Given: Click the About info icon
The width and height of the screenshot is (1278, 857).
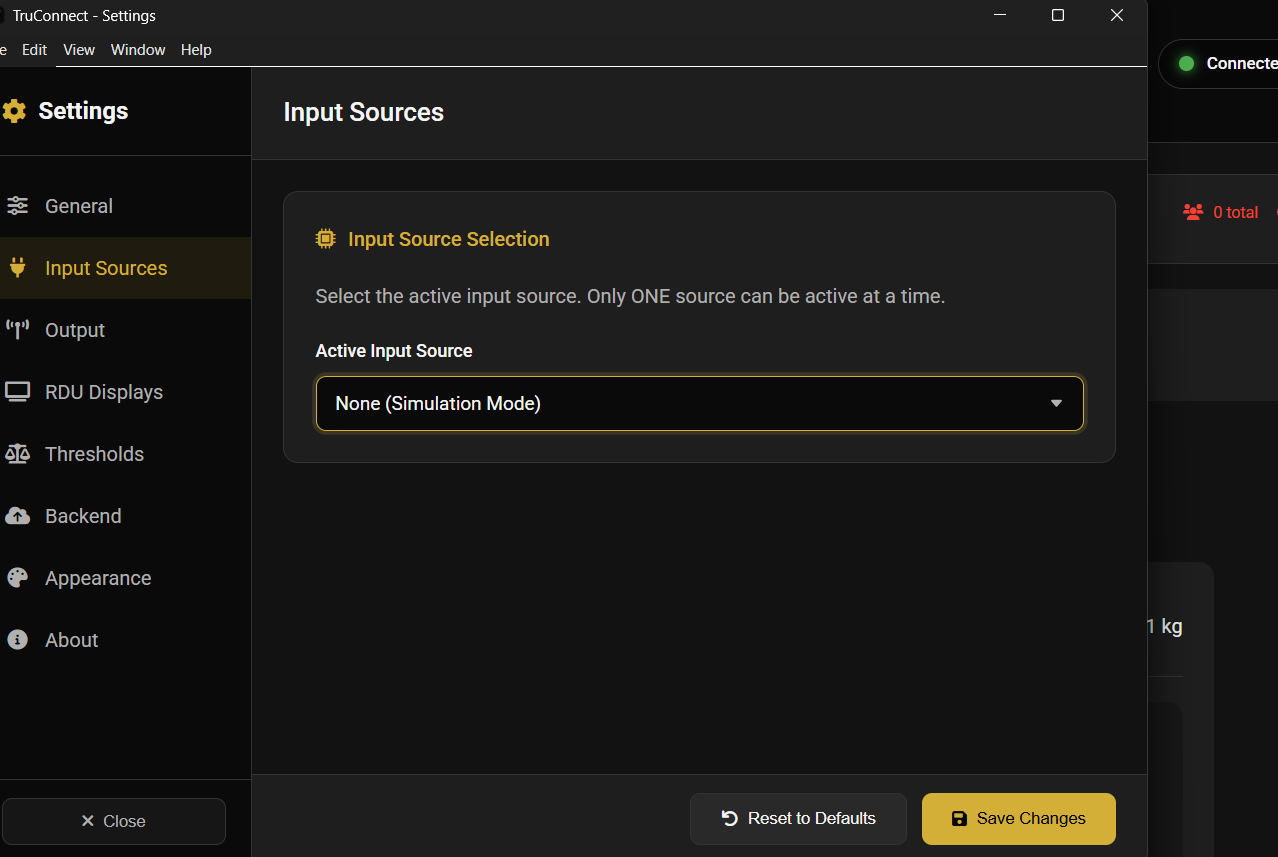Looking at the screenshot, I should 17,640.
